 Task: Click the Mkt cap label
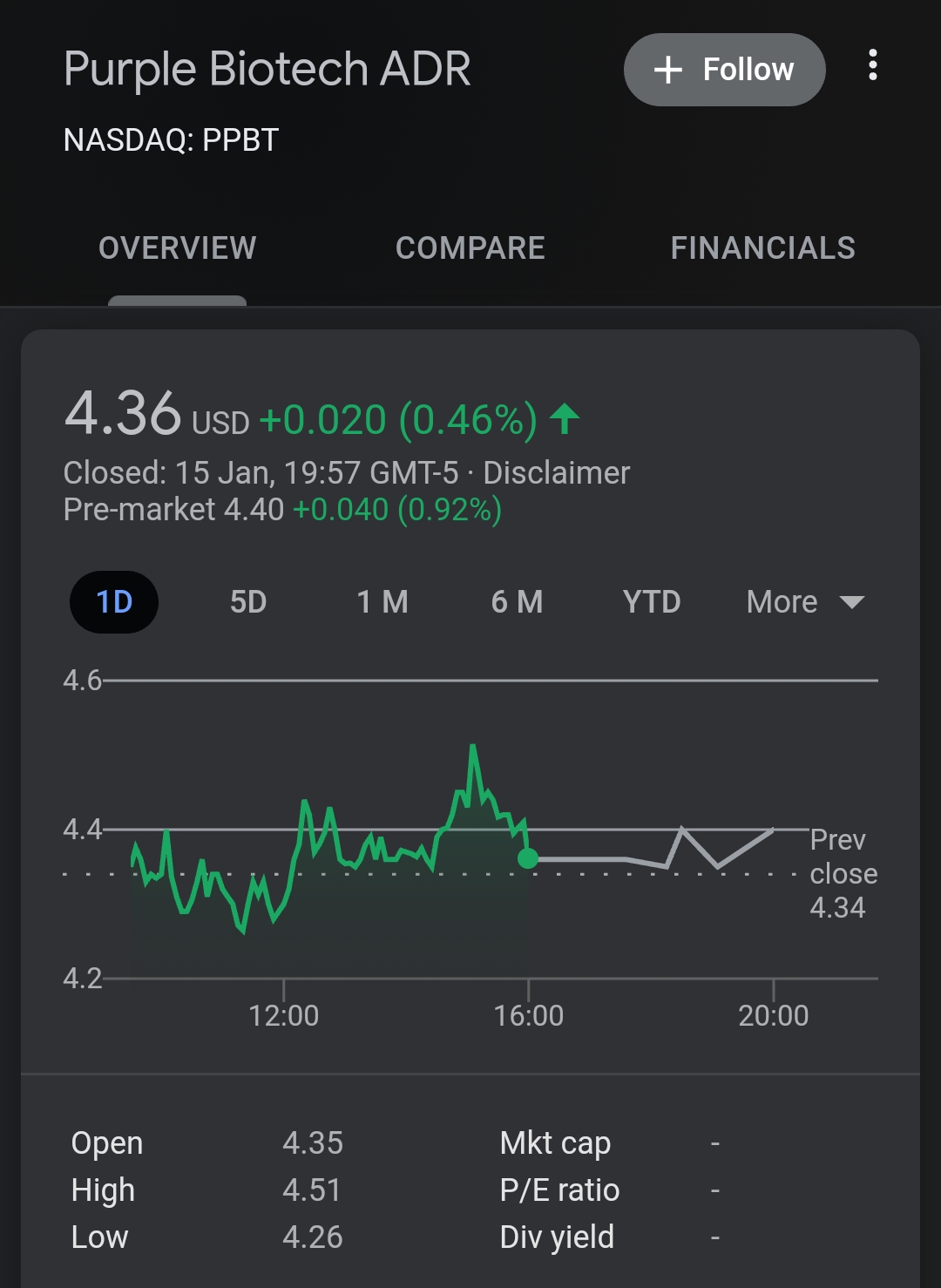pos(556,1143)
